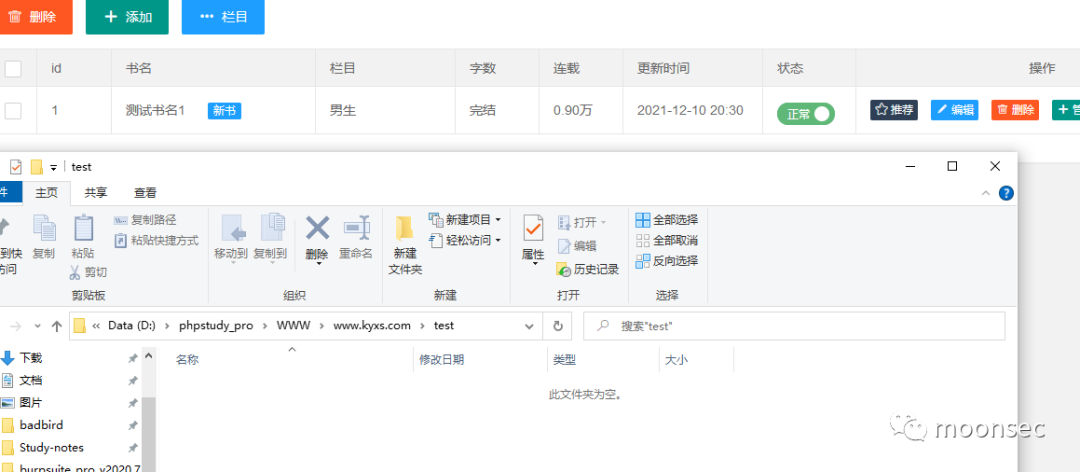Click 复制路径 in the ribbon
1080x472 pixels.
[145, 220]
